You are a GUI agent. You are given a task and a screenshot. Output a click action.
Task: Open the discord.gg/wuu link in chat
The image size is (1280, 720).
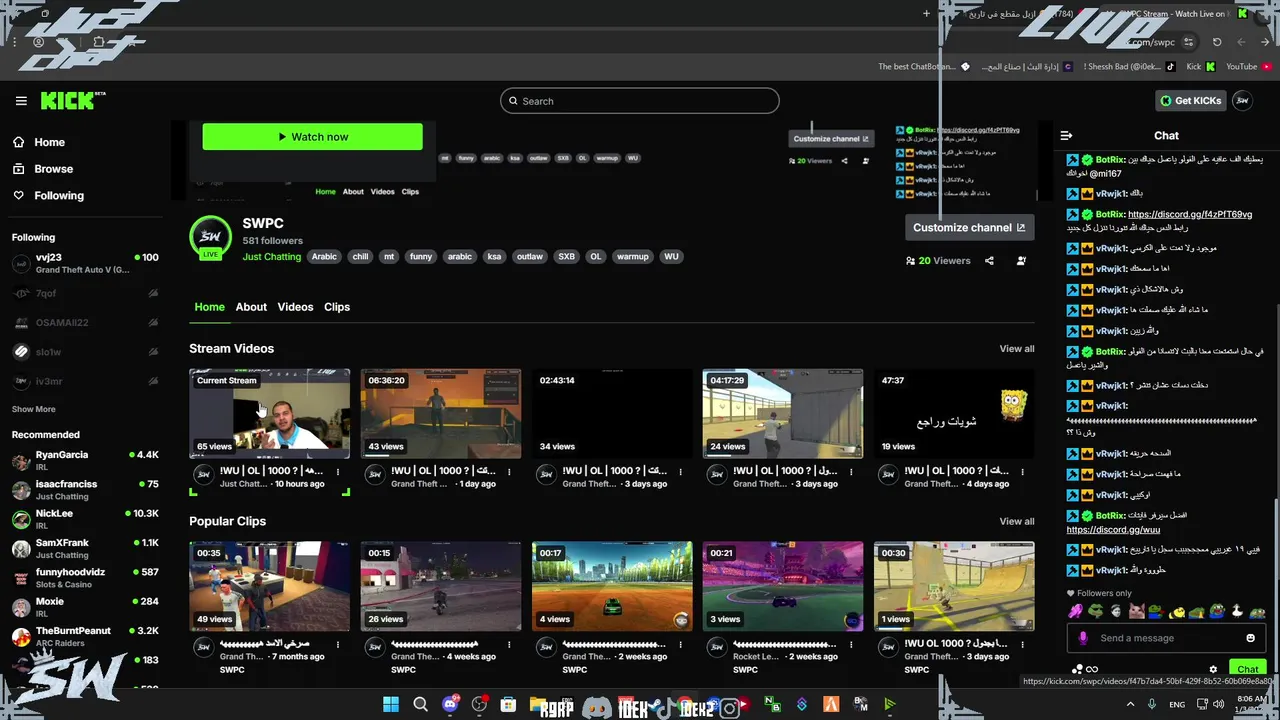tap(1113, 529)
